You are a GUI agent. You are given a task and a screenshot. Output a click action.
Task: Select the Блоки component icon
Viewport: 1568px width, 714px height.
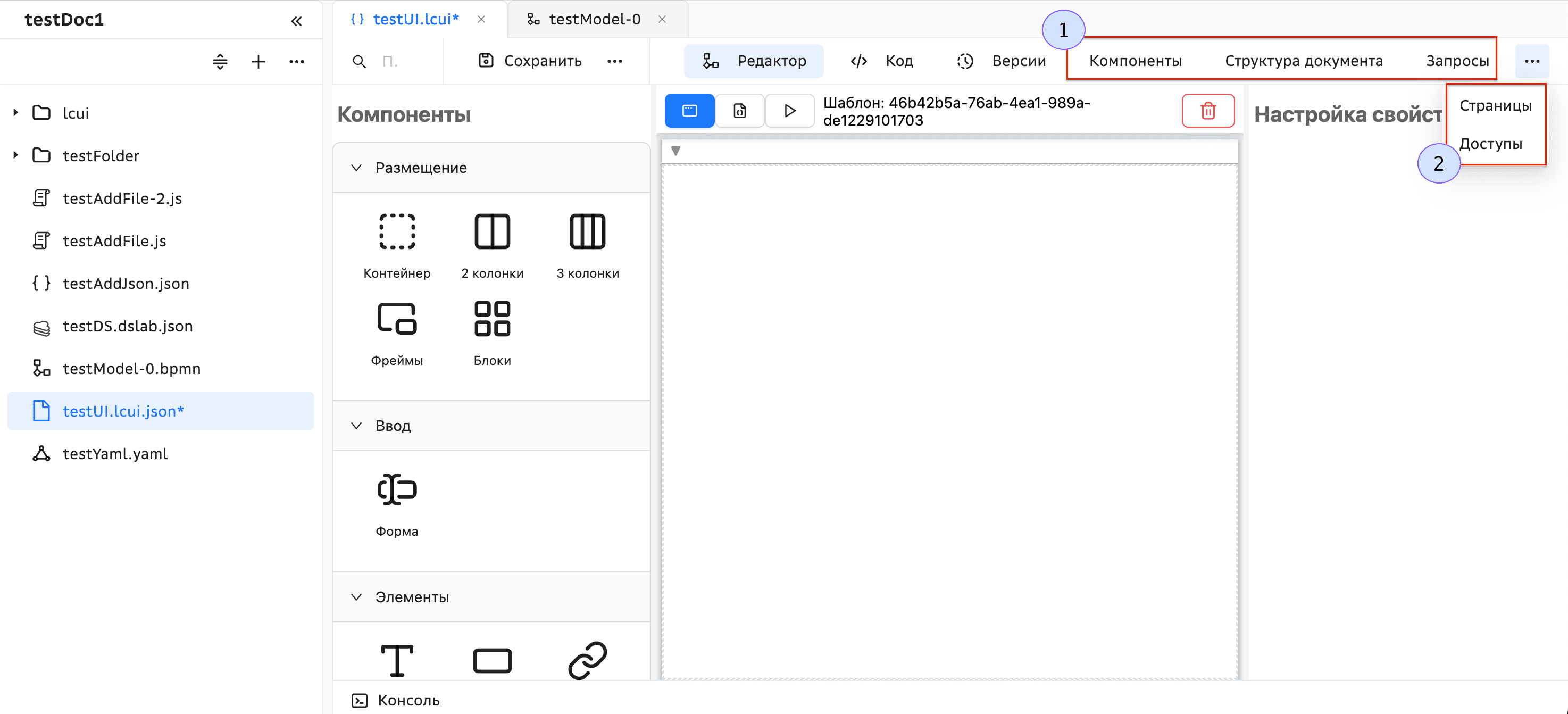[x=492, y=319]
